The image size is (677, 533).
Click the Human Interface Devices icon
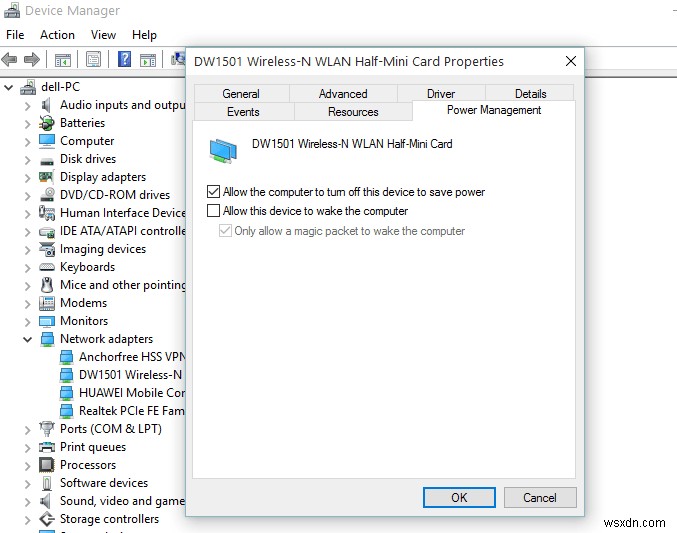pyautogui.click(x=47, y=213)
